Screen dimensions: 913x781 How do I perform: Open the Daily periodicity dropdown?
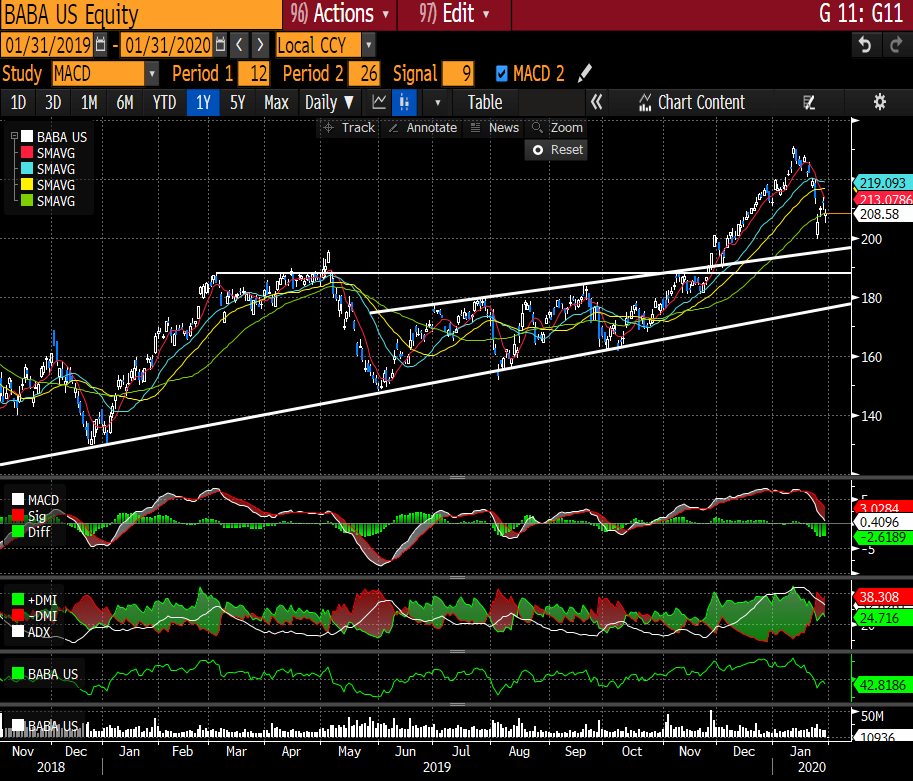(329, 102)
